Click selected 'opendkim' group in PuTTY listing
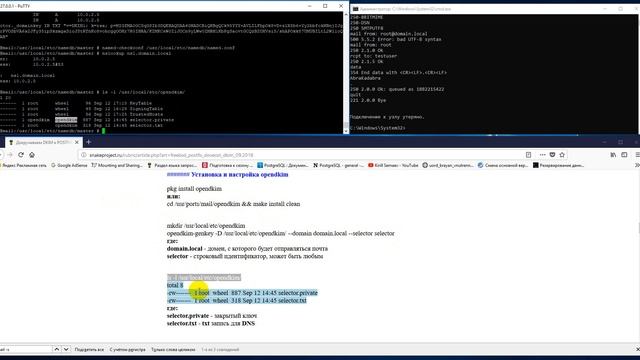 tap(66, 120)
